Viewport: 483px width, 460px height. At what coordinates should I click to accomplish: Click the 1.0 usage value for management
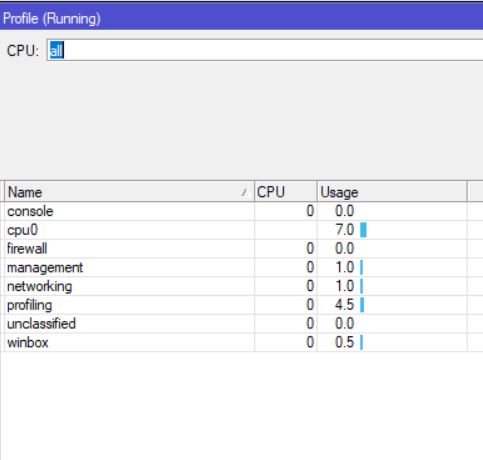click(x=345, y=267)
